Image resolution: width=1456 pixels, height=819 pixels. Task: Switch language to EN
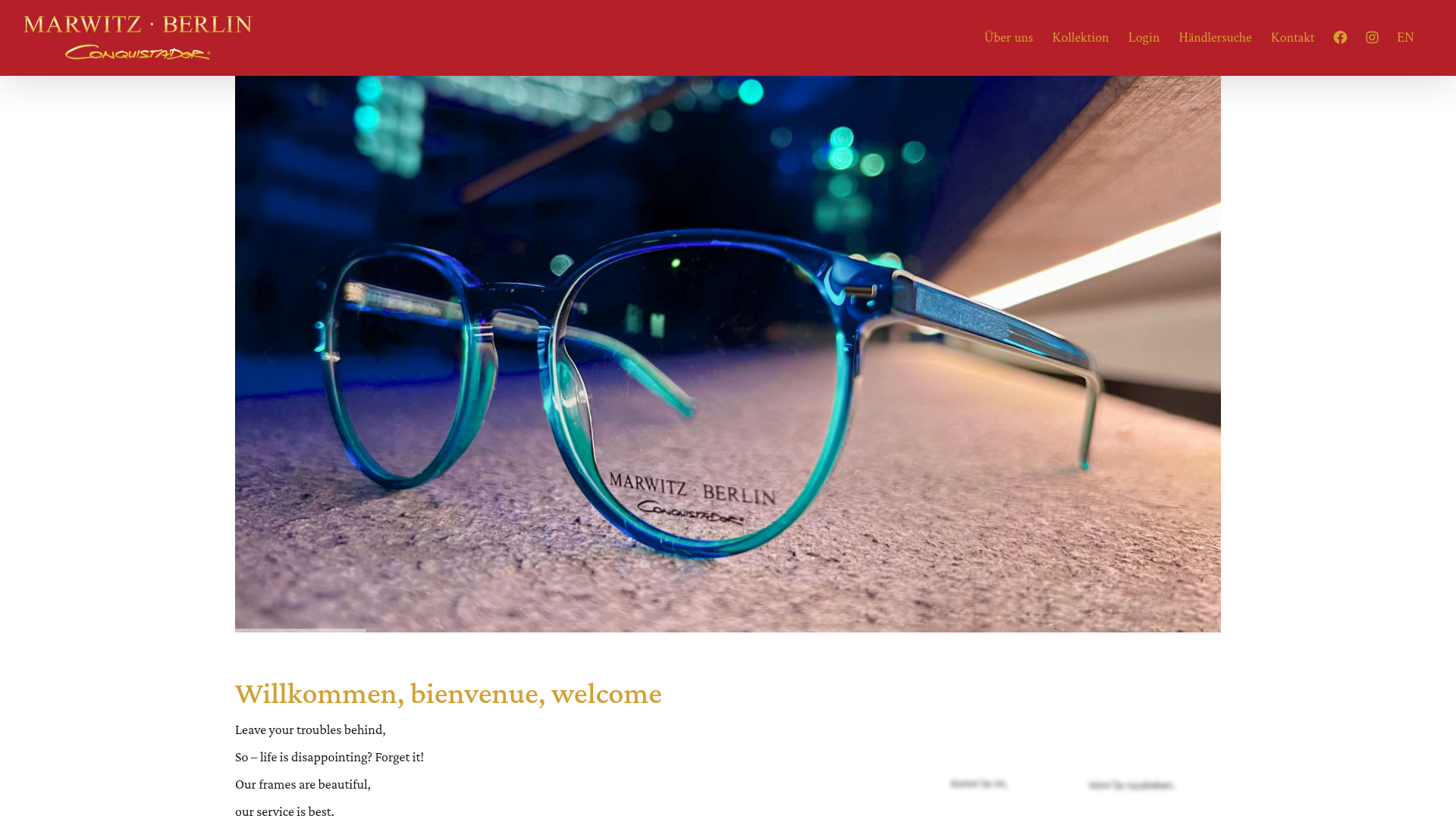pyautogui.click(x=1405, y=37)
